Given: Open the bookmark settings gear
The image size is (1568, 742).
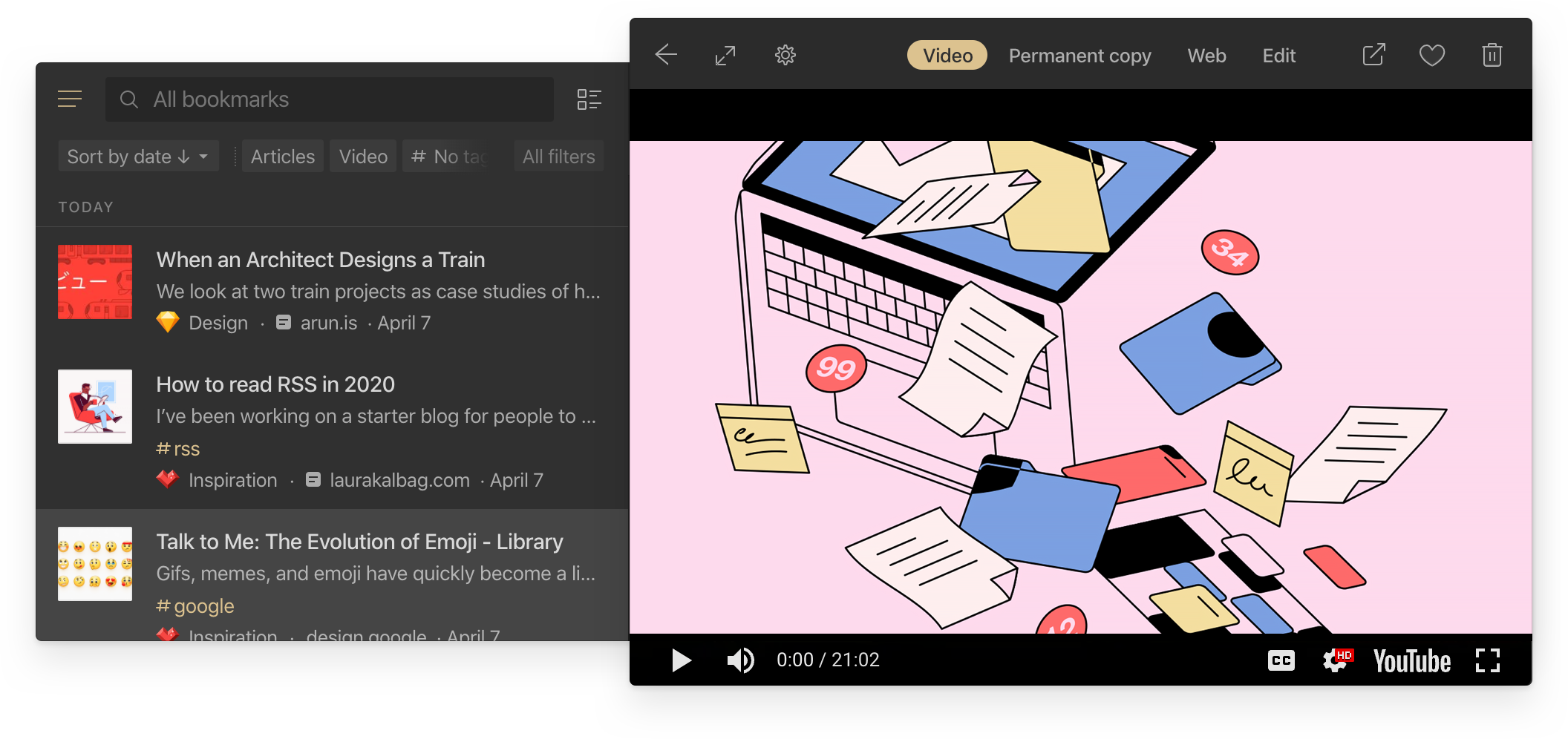Looking at the screenshot, I should (785, 55).
